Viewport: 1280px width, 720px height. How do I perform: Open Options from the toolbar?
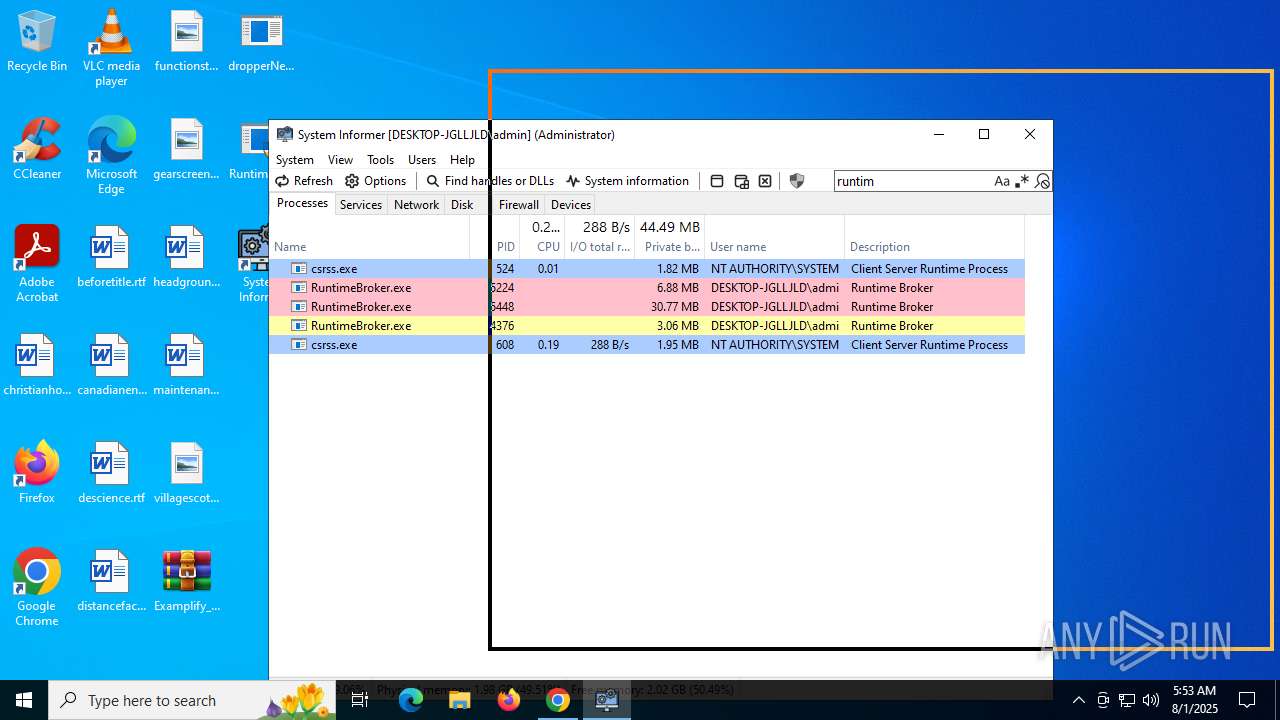[x=376, y=181]
